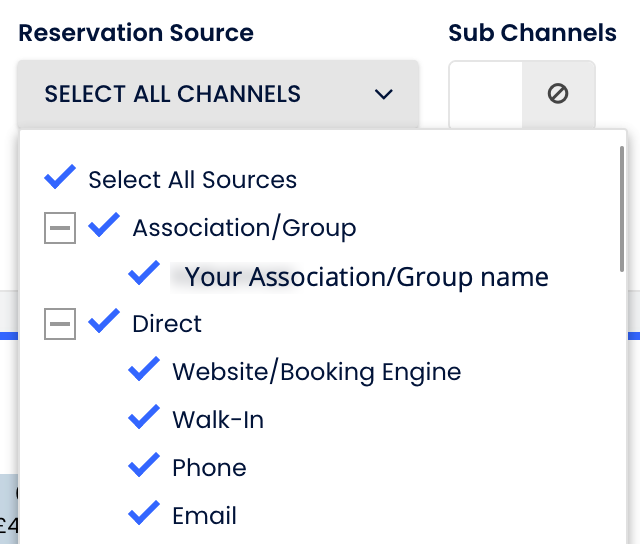Deselect the Phone source checkmark
Screen dimensions: 640x544
click(144, 466)
